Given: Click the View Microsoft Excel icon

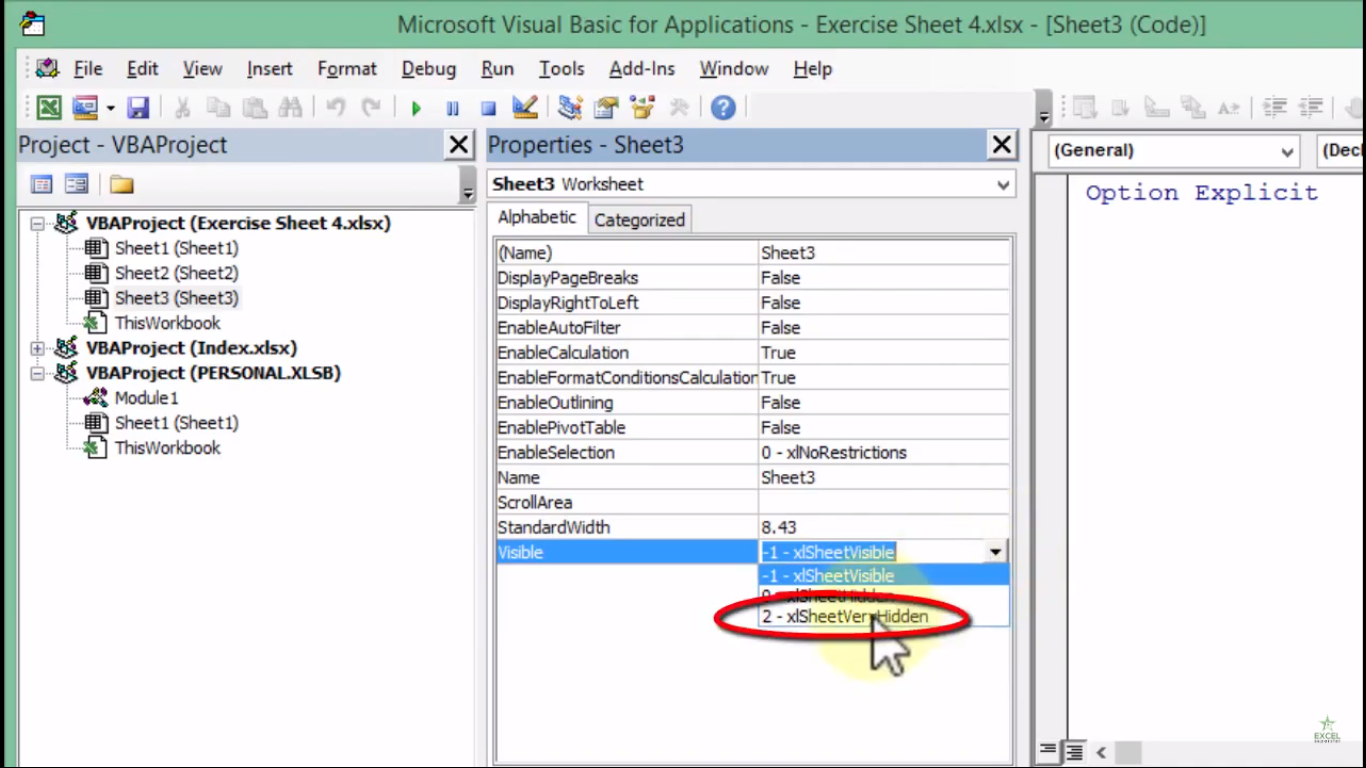Looking at the screenshot, I should click(x=49, y=107).
